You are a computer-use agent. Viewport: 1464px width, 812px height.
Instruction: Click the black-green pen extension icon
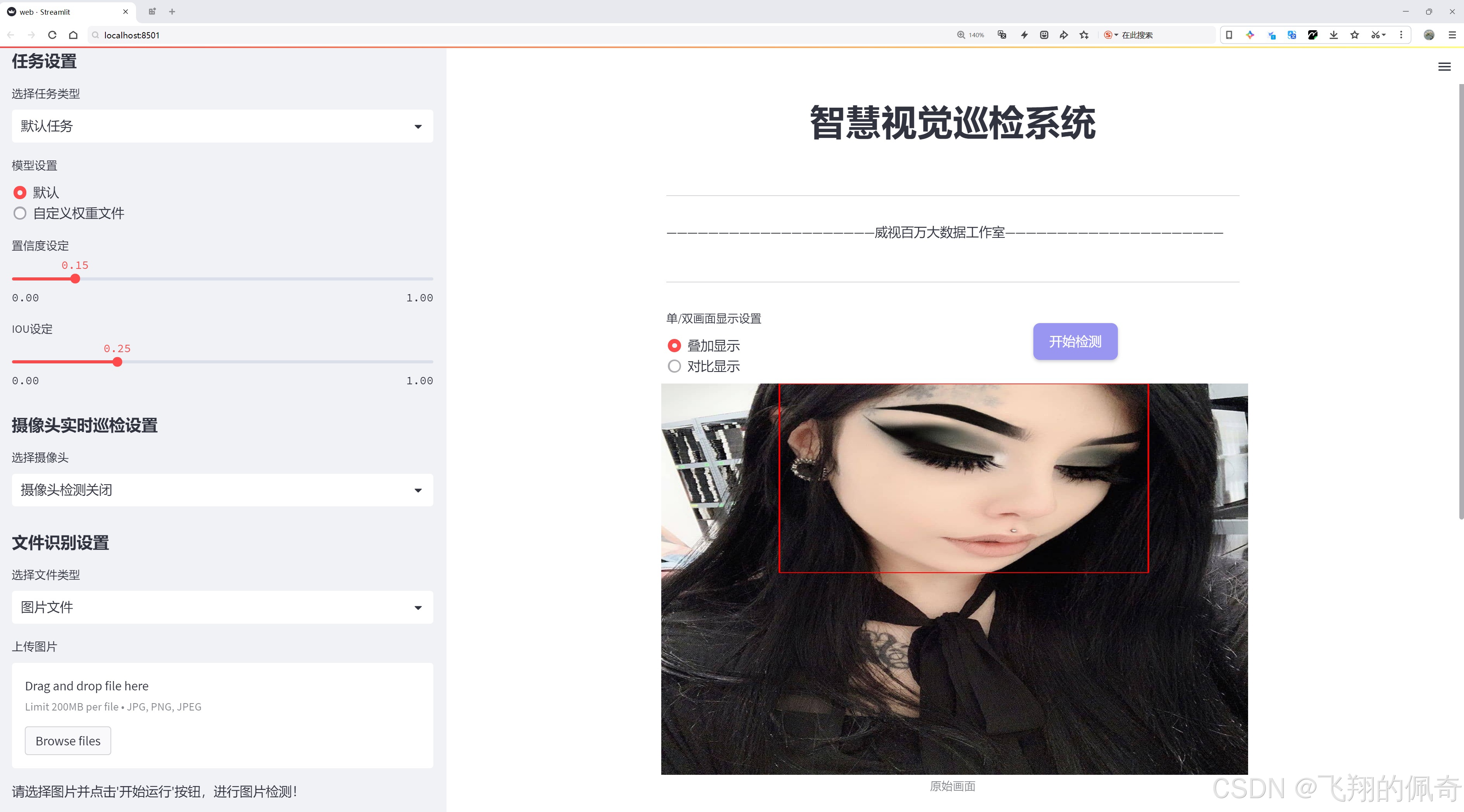click(1313, 35)
